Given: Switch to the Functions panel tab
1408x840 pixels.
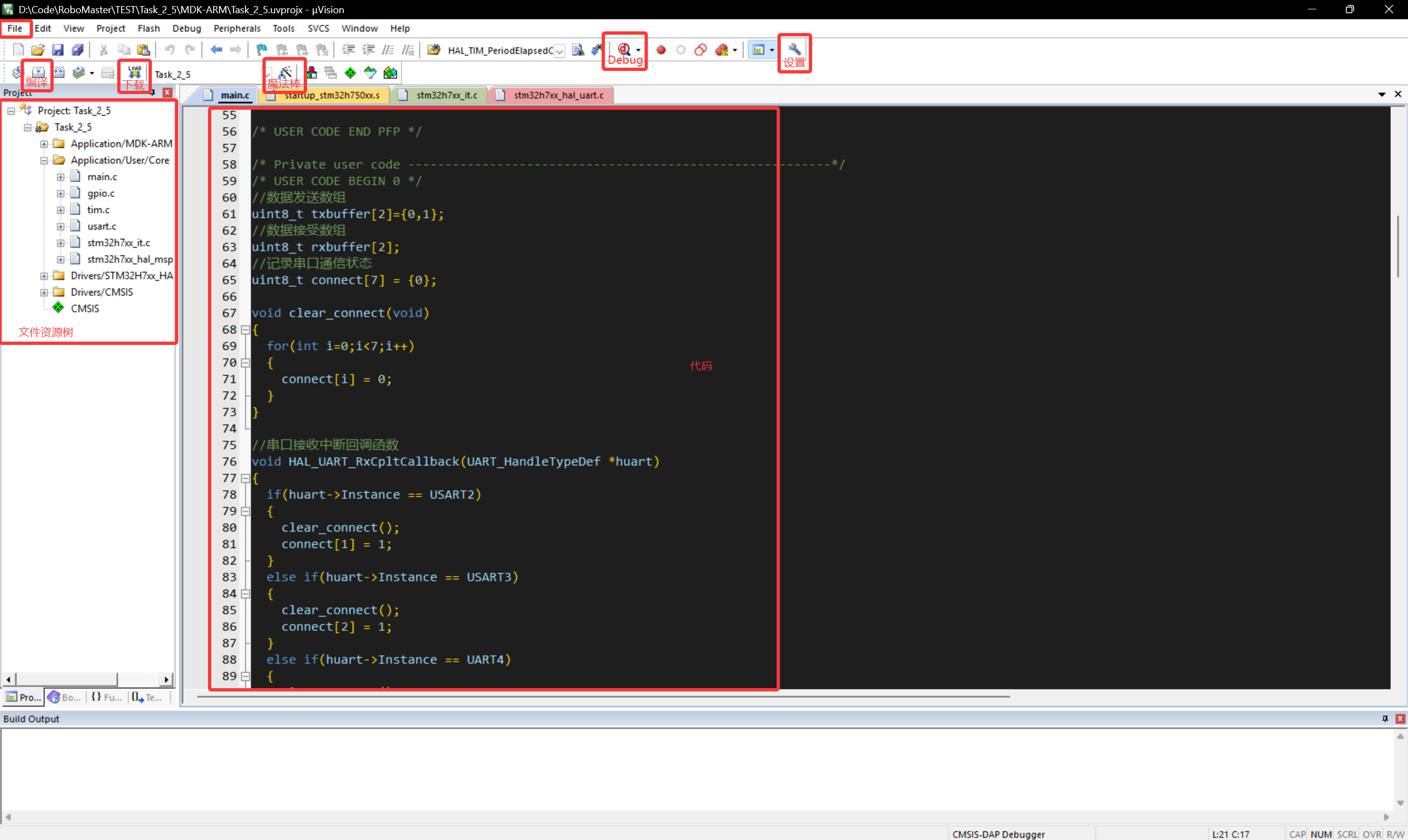Looking at the screenshot, I should tap(106, 697).
